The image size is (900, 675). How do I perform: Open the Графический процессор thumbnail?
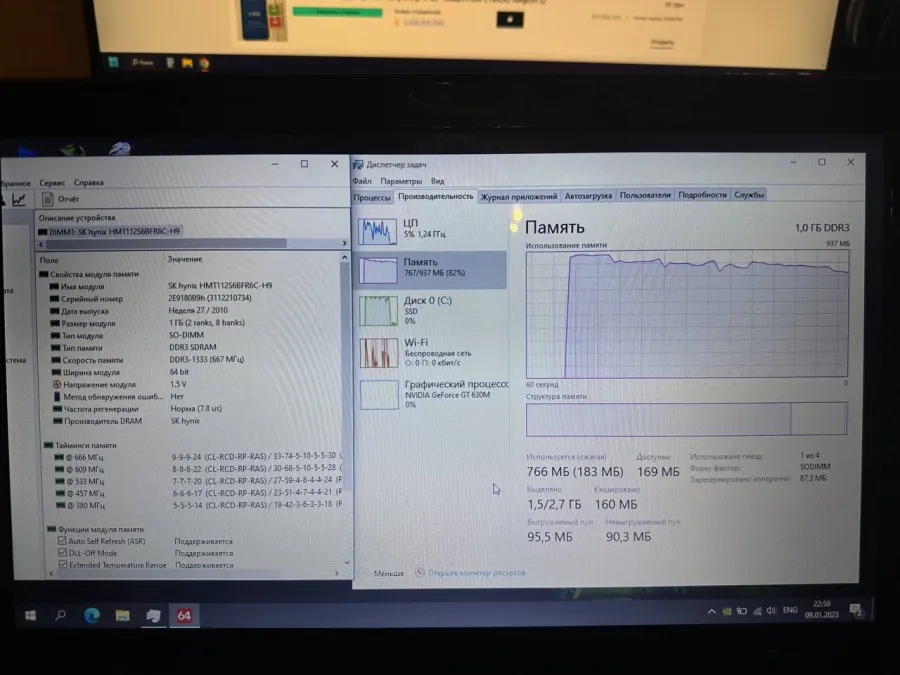coord(379,394)
